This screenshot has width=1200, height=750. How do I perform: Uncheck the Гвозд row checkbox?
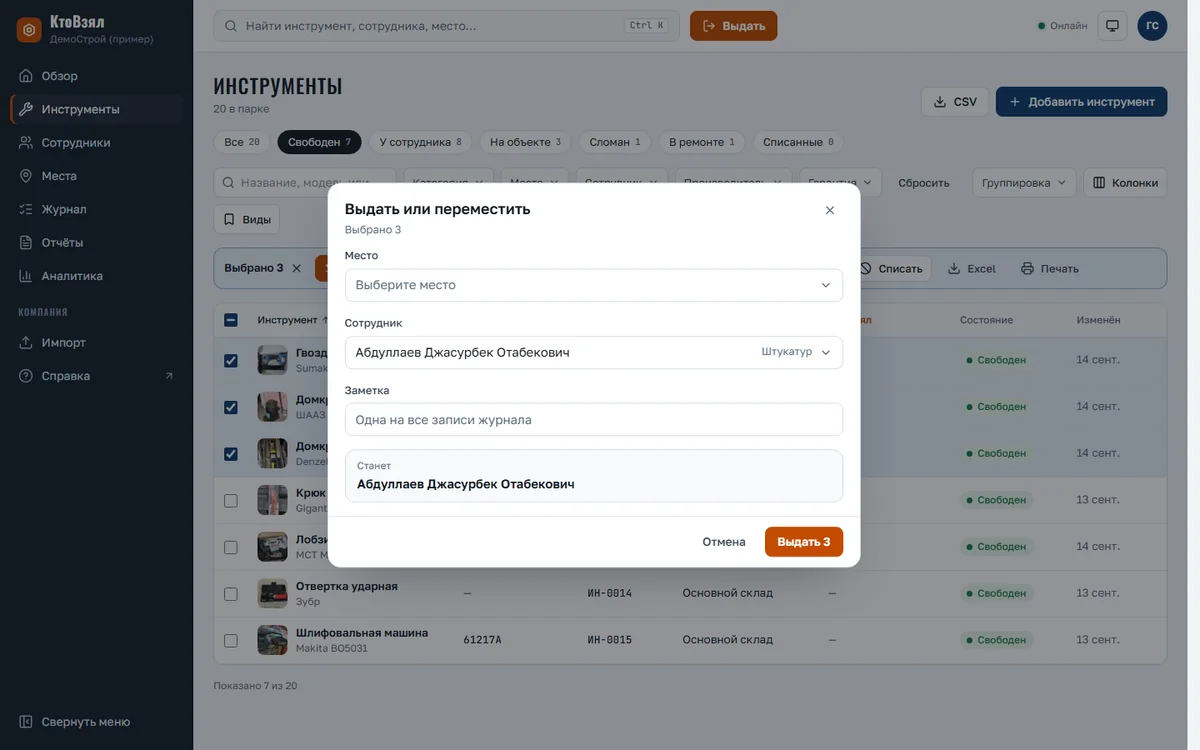click(x=231, y=360)
